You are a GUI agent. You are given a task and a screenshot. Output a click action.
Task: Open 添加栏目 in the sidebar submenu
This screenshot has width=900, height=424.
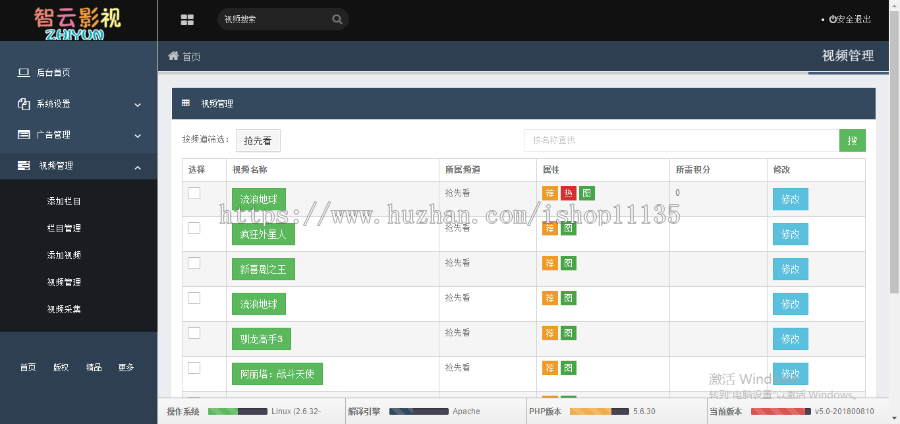(64, 201)
